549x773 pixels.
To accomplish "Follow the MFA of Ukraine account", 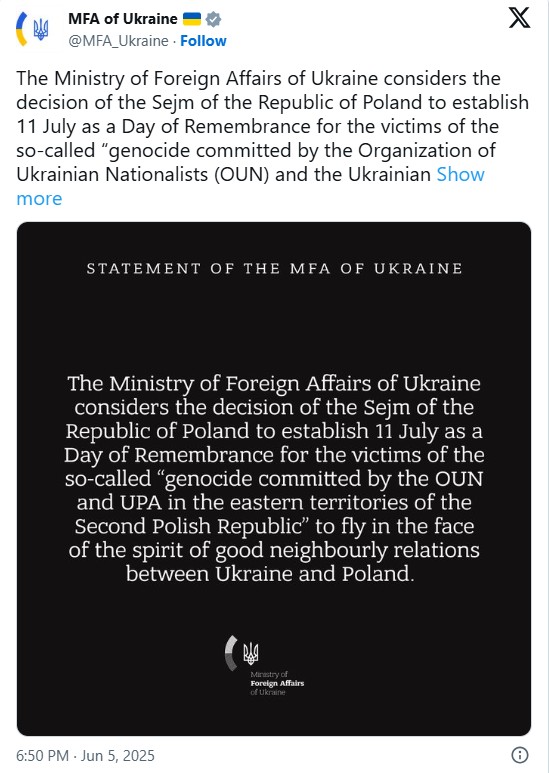I will coord(203,41).
